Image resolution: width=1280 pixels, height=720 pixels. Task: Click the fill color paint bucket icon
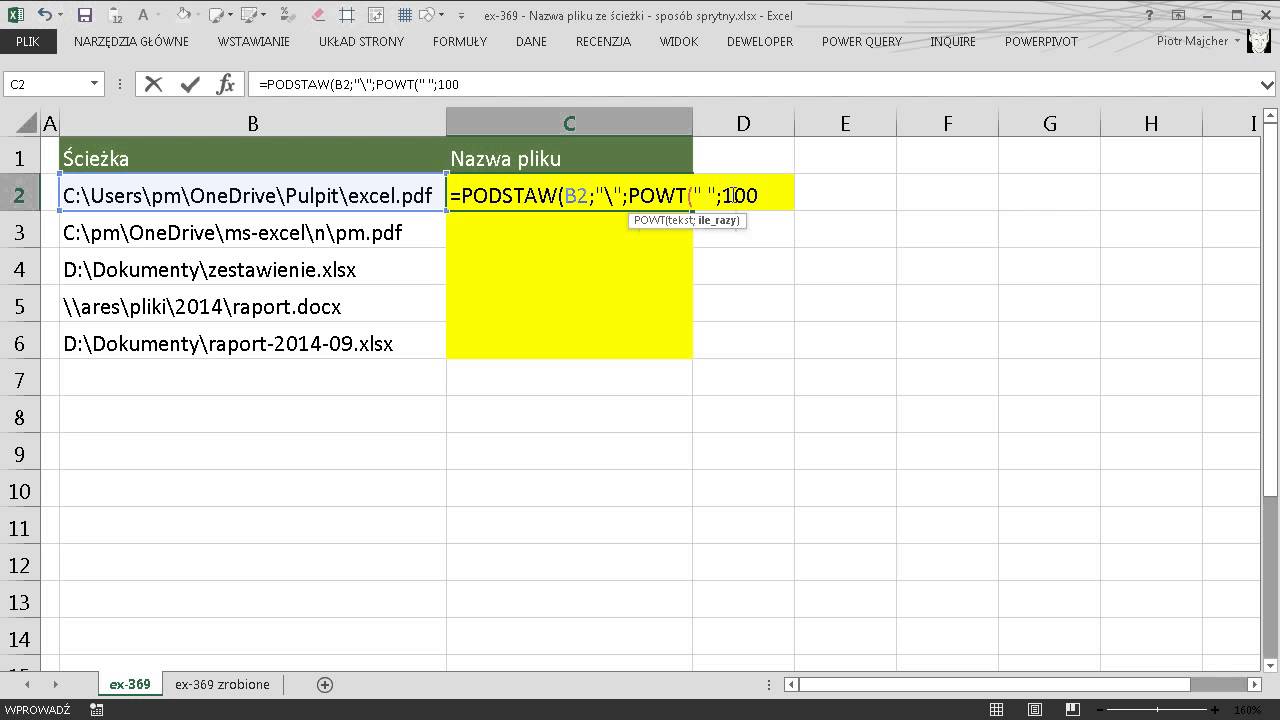point(183,15)
